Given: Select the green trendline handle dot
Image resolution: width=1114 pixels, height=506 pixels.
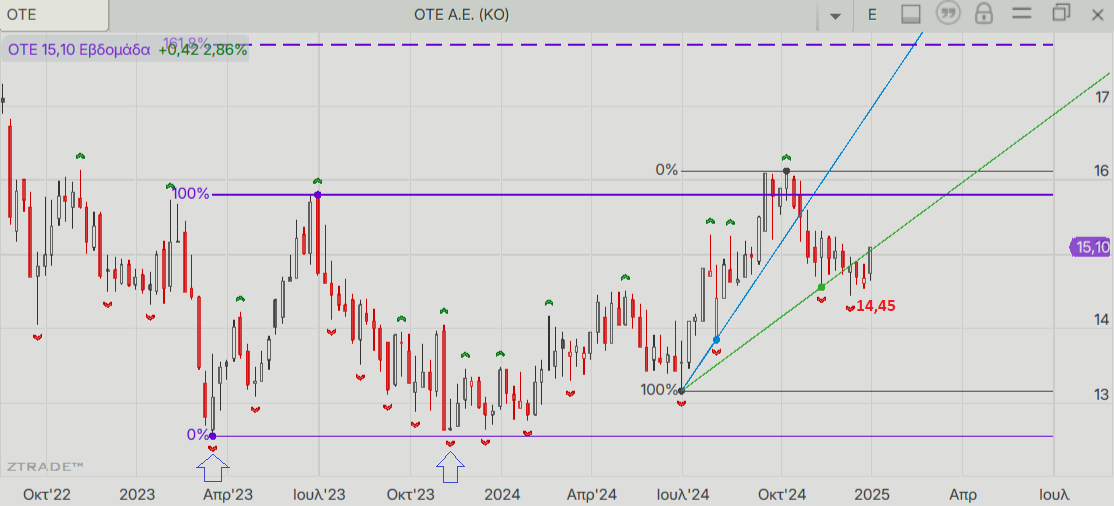Looking at the screenshot, I should click(821, 287).
